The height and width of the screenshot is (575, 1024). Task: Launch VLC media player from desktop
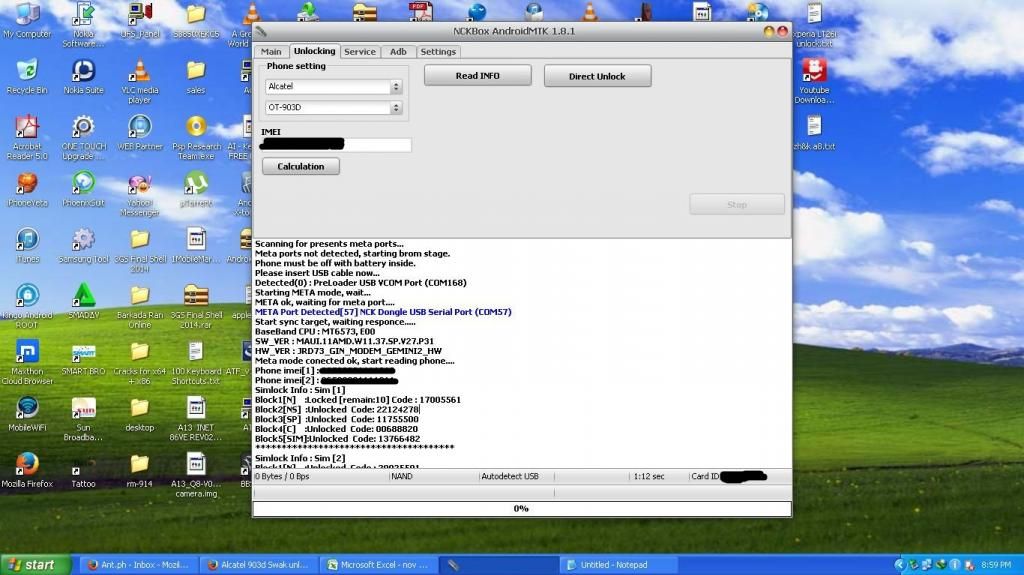point(140,71)
